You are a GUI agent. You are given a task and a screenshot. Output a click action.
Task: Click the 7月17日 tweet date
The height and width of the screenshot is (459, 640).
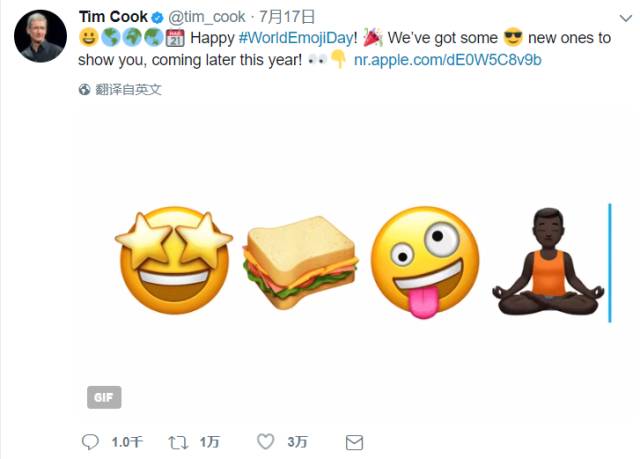tap(287, 17)
